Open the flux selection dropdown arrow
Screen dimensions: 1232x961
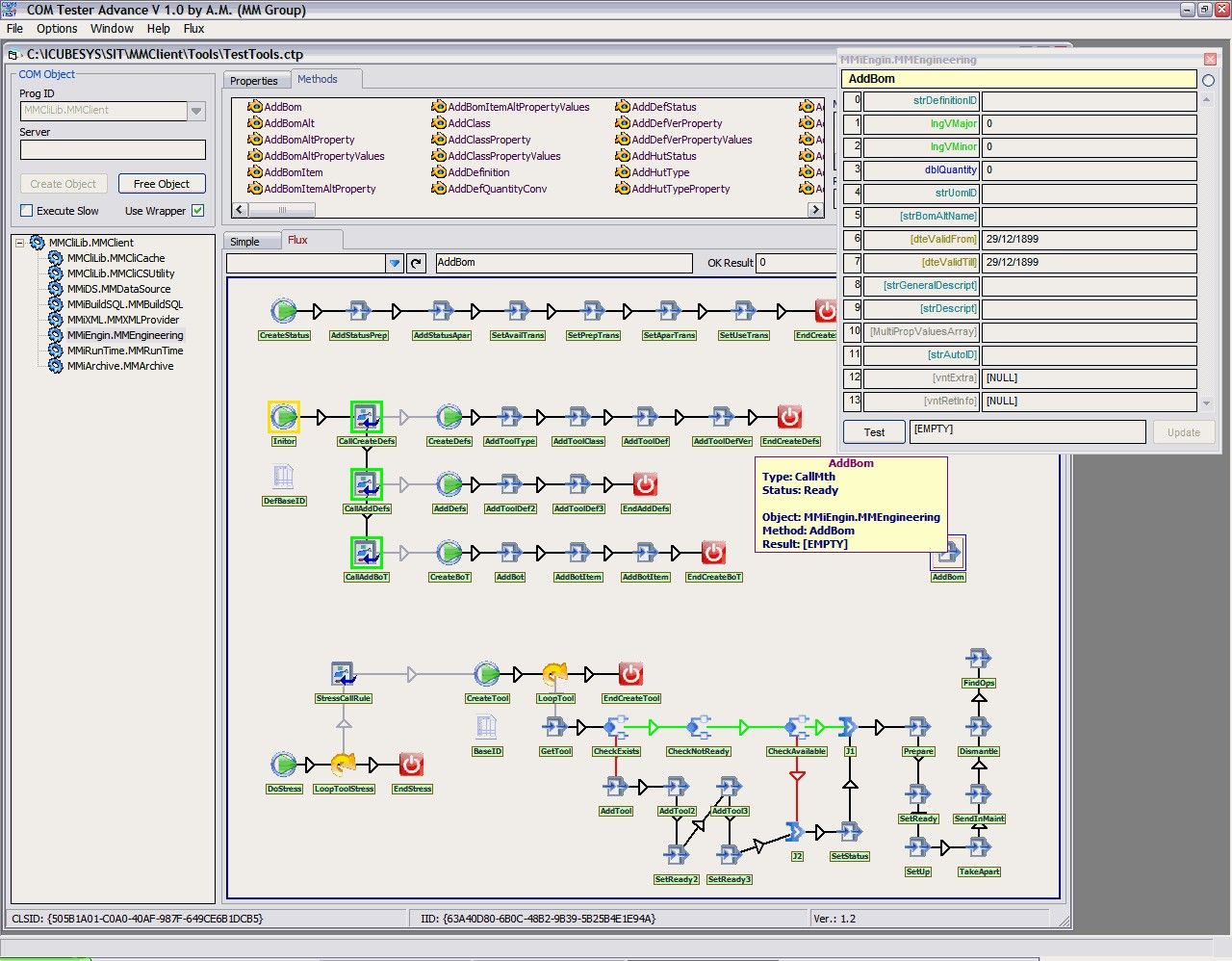pos(395,263)
